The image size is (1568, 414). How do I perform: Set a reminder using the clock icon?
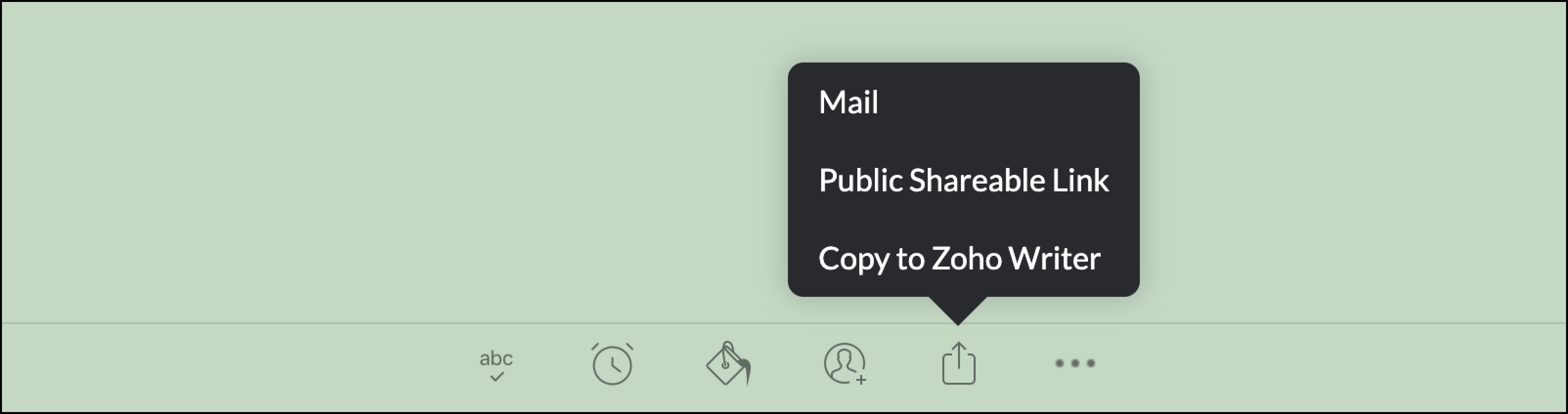[x=612, y=364]
